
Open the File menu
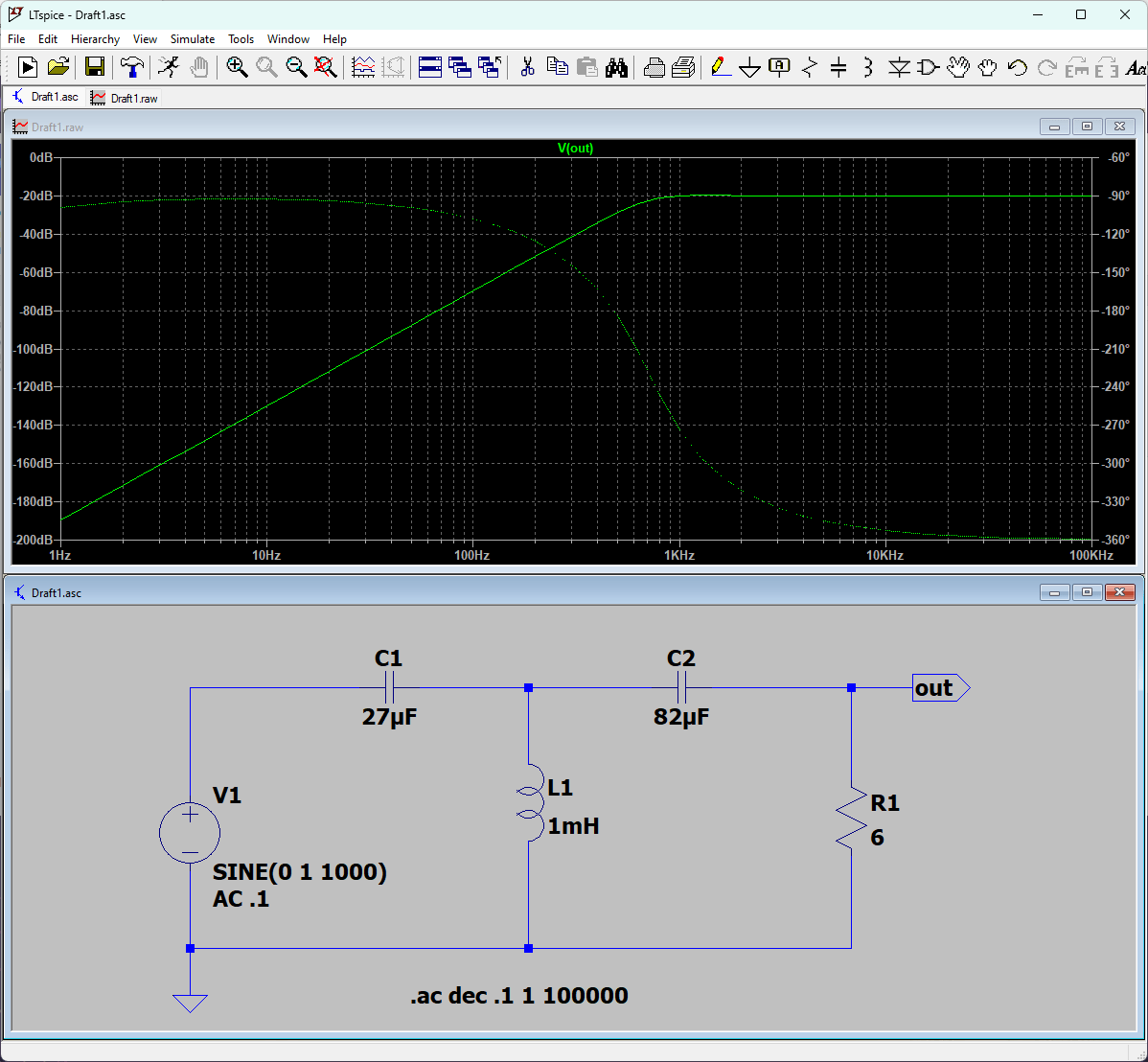16,38
